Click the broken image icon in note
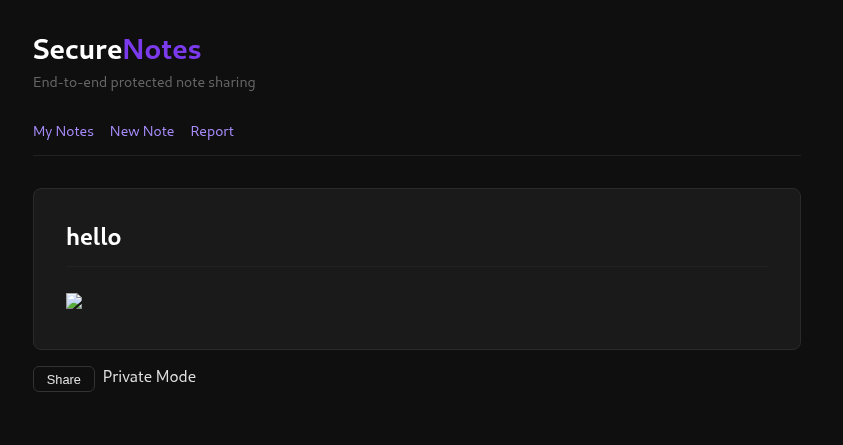 (74, 301)
